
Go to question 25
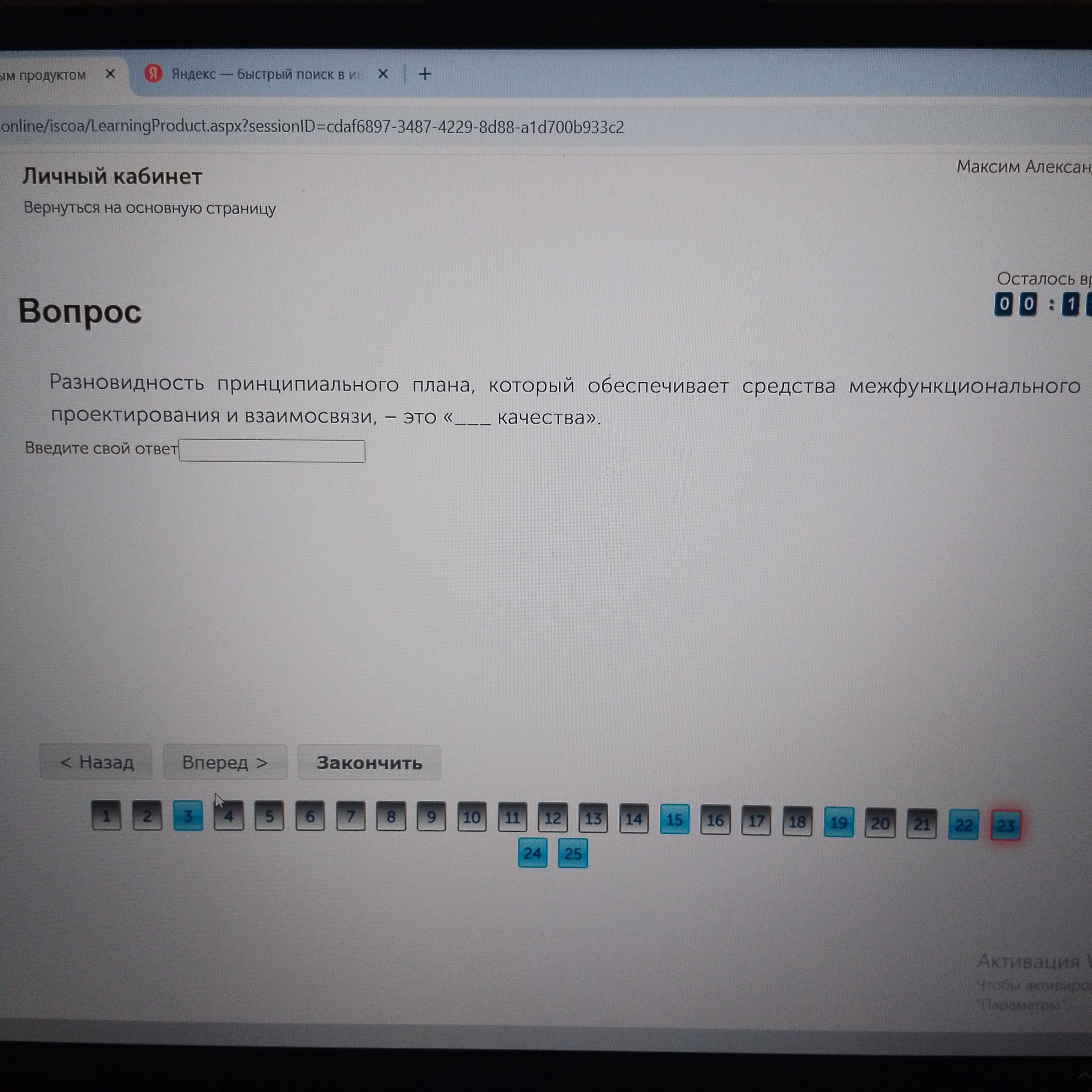[573, 853]
